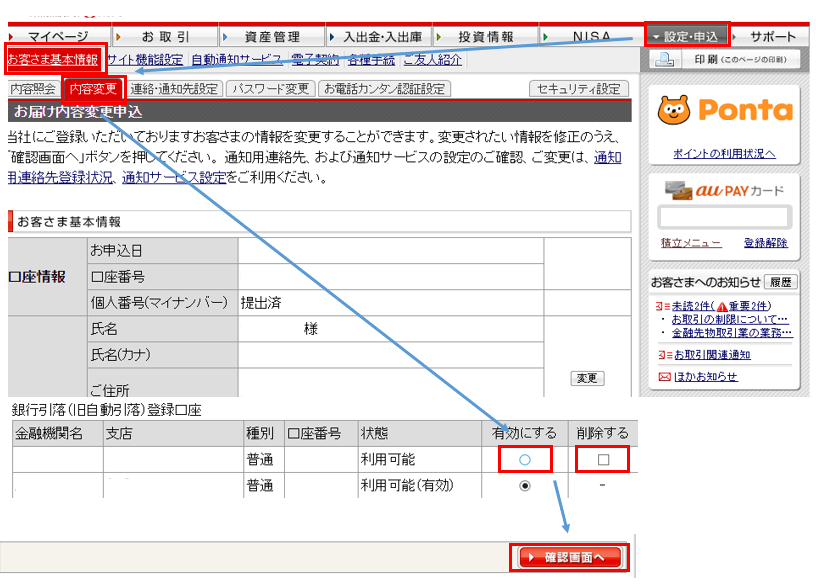The width and height of the screenshot is (816, 584).
Task: Open the 積立メニュー link
Action: pyautogui.click(x=691, y=243)
